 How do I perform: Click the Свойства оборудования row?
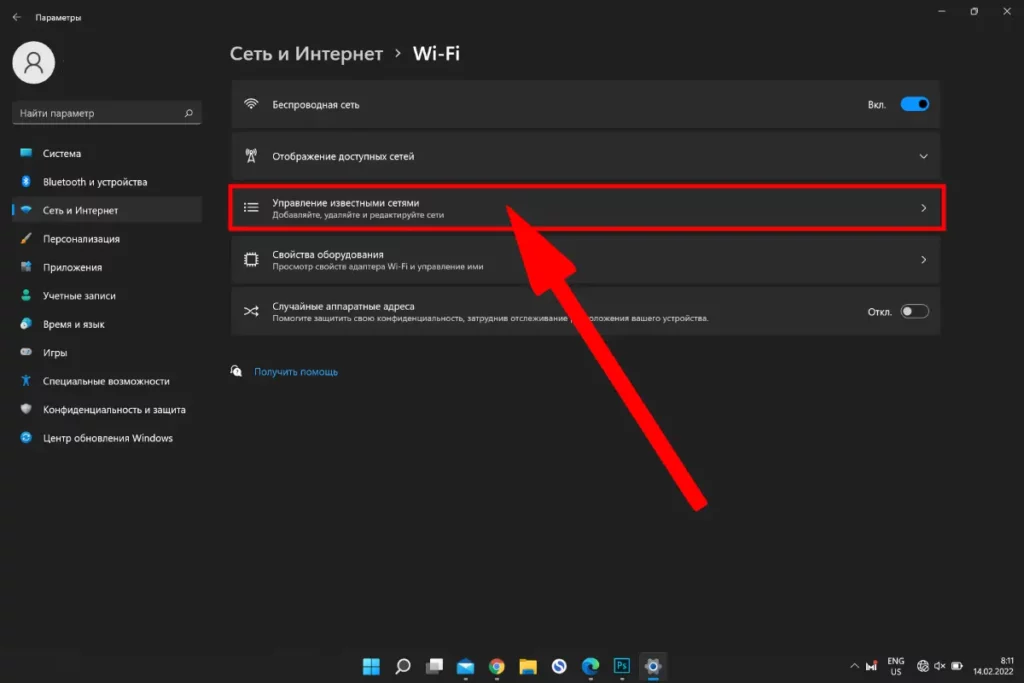(x=586, y=260)
